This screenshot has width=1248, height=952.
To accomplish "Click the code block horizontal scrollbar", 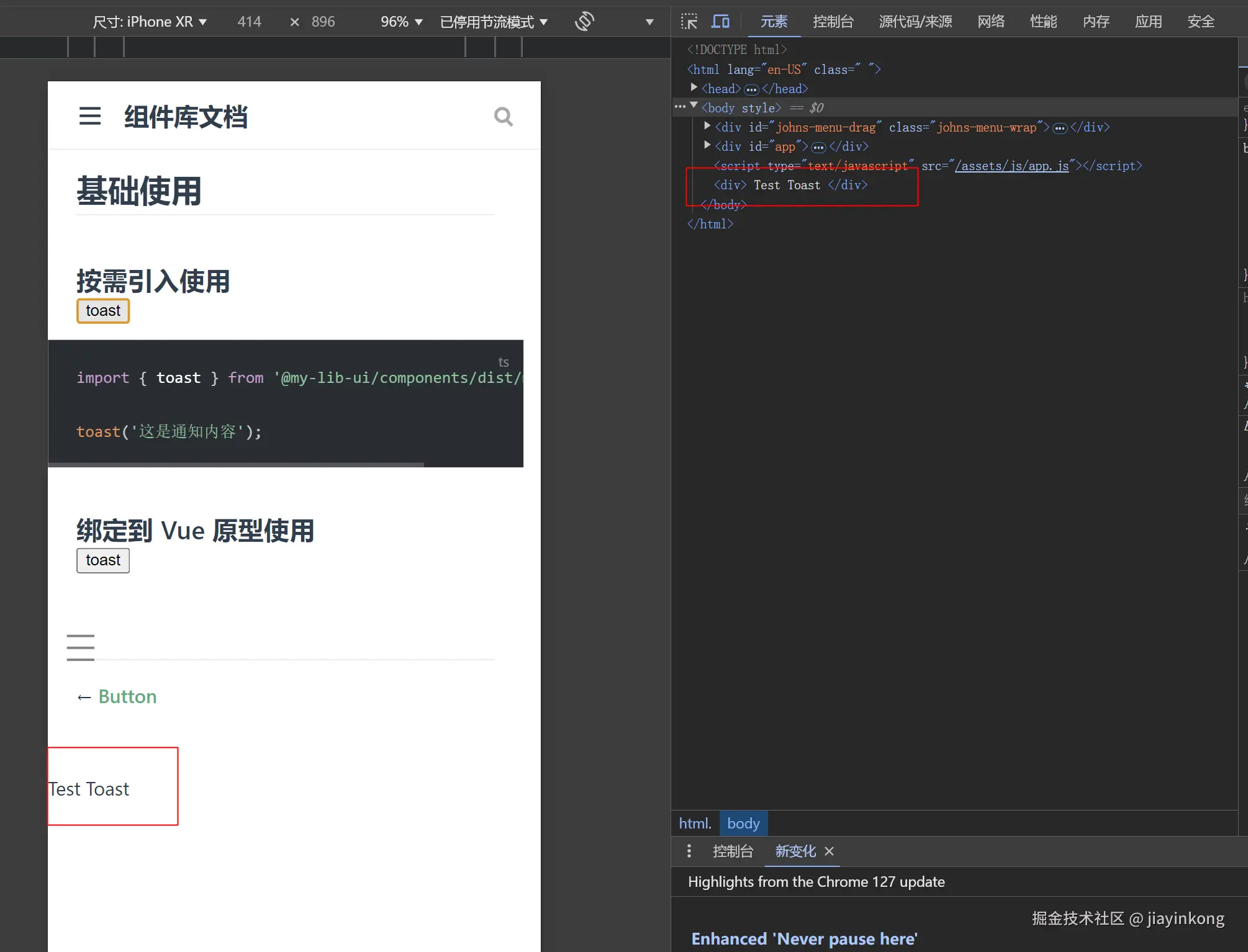I will click(236, 464).
